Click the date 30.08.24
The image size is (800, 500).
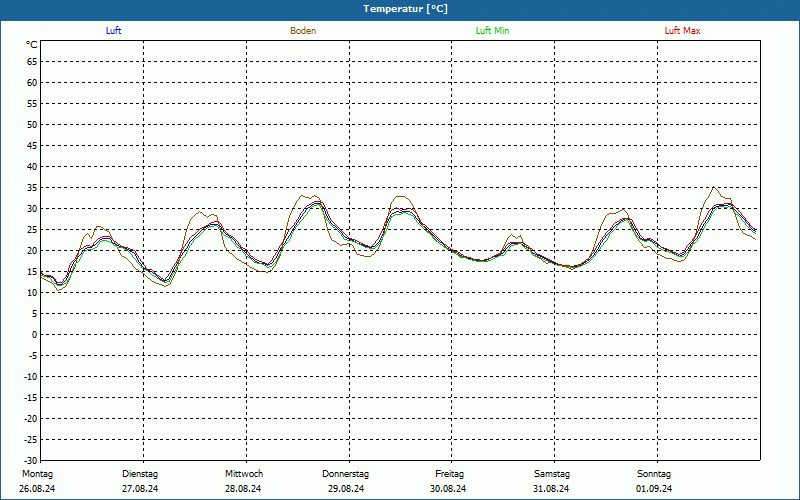click(x=448, y=489)
